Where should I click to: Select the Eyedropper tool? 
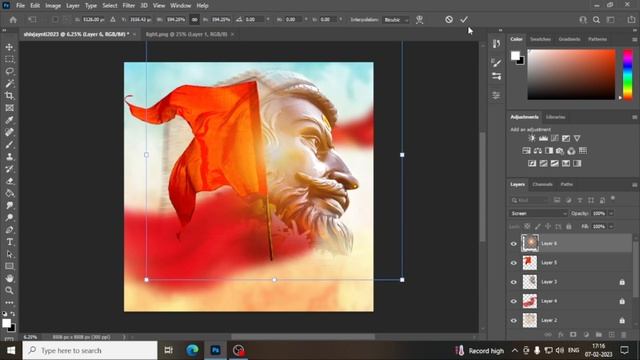coord(9,120)
